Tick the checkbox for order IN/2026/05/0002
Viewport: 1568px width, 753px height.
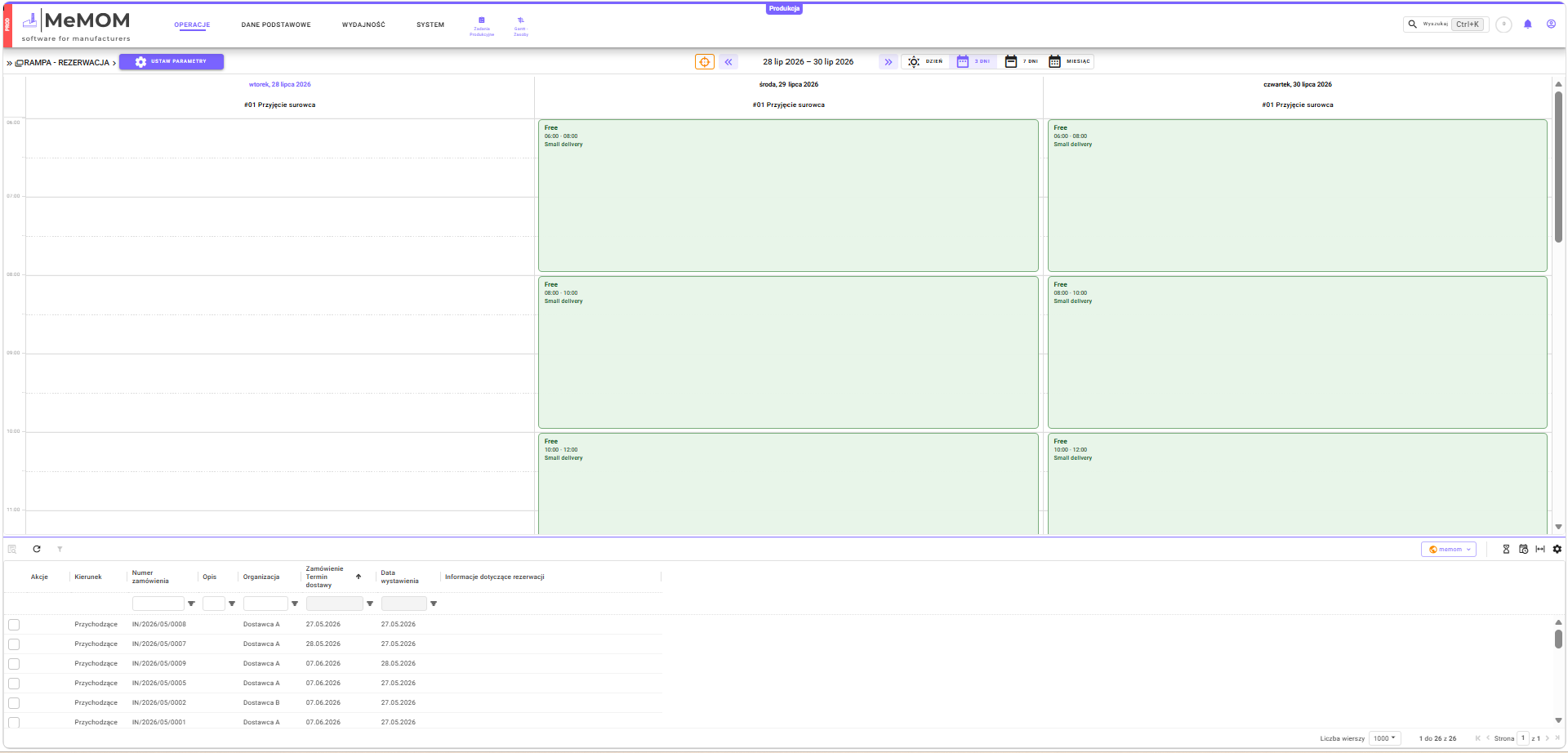coord(14,703)
